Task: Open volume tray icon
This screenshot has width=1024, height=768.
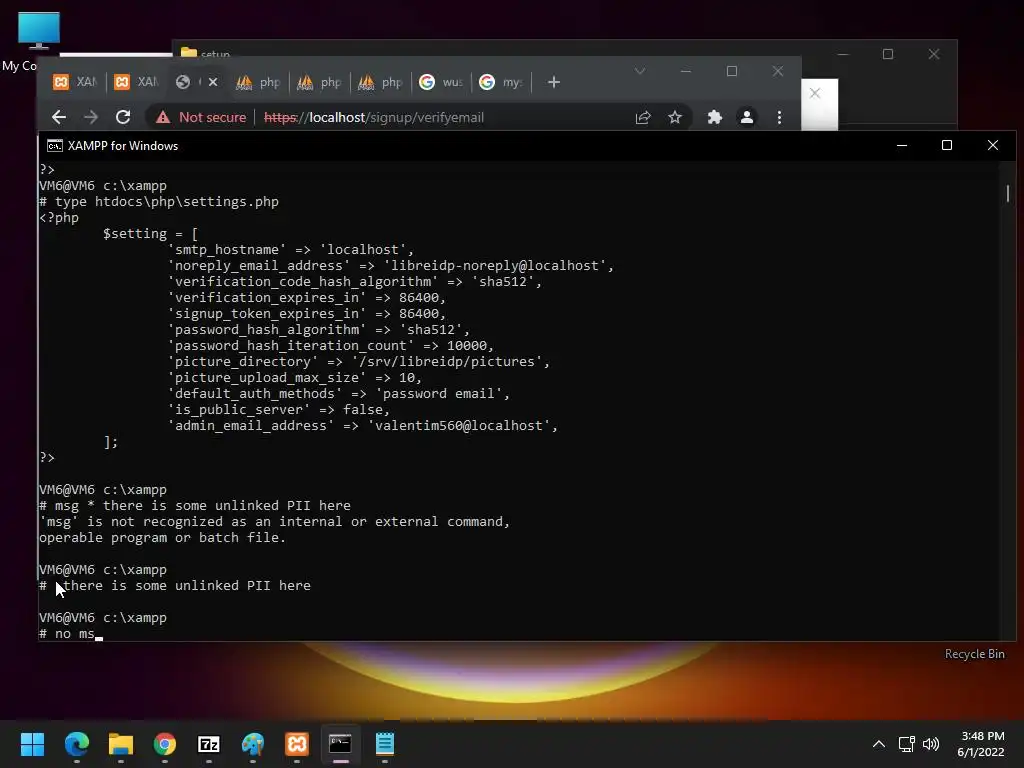Action: tap(931, 744)
